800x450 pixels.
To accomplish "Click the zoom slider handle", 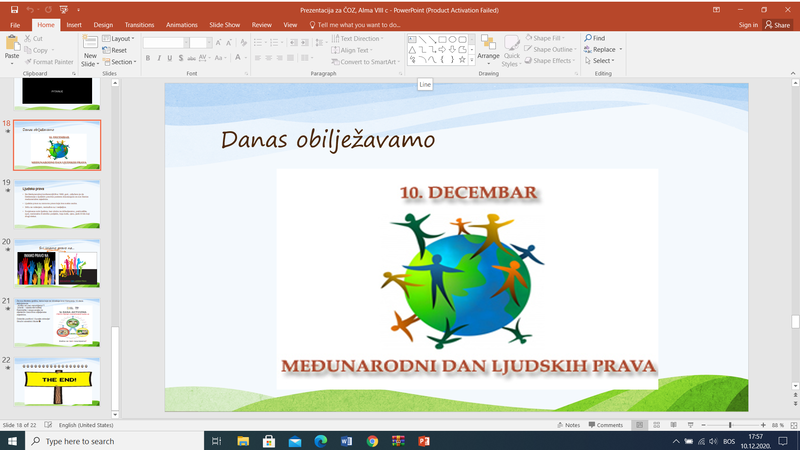I will pos(731,425).
